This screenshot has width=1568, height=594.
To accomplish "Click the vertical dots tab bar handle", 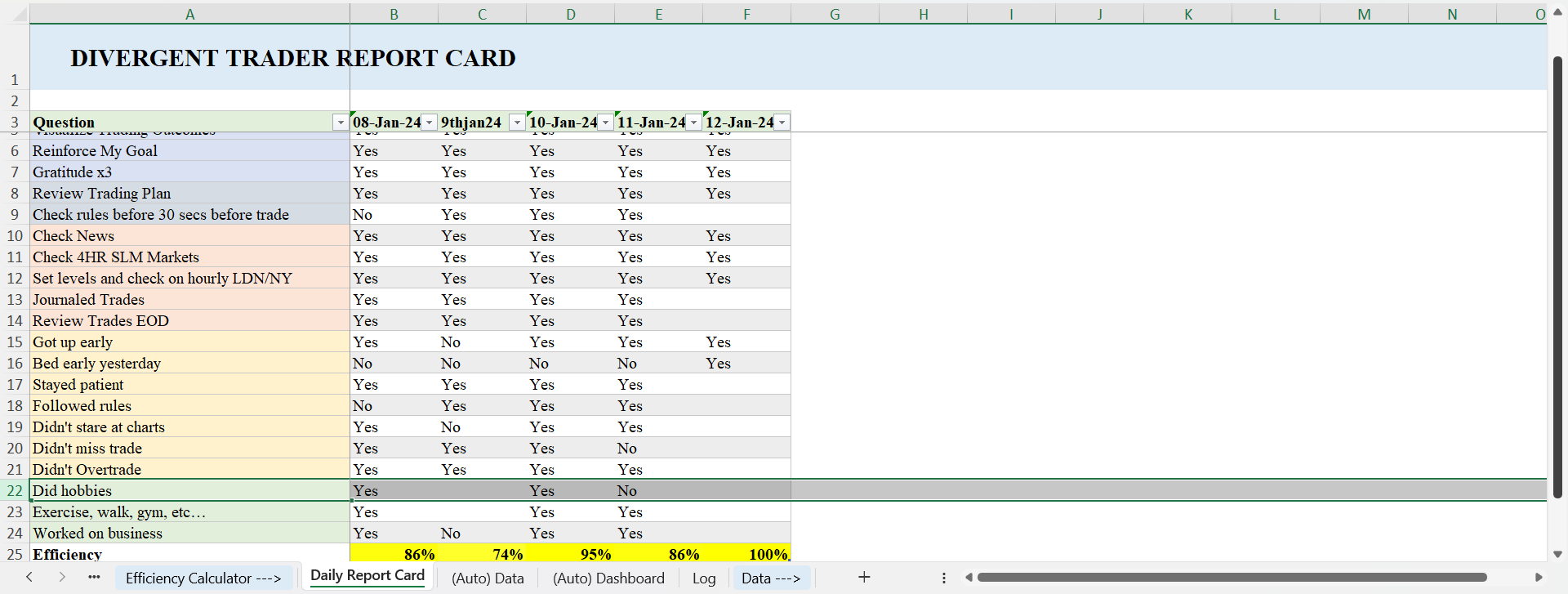I will (x=944, y=578).
